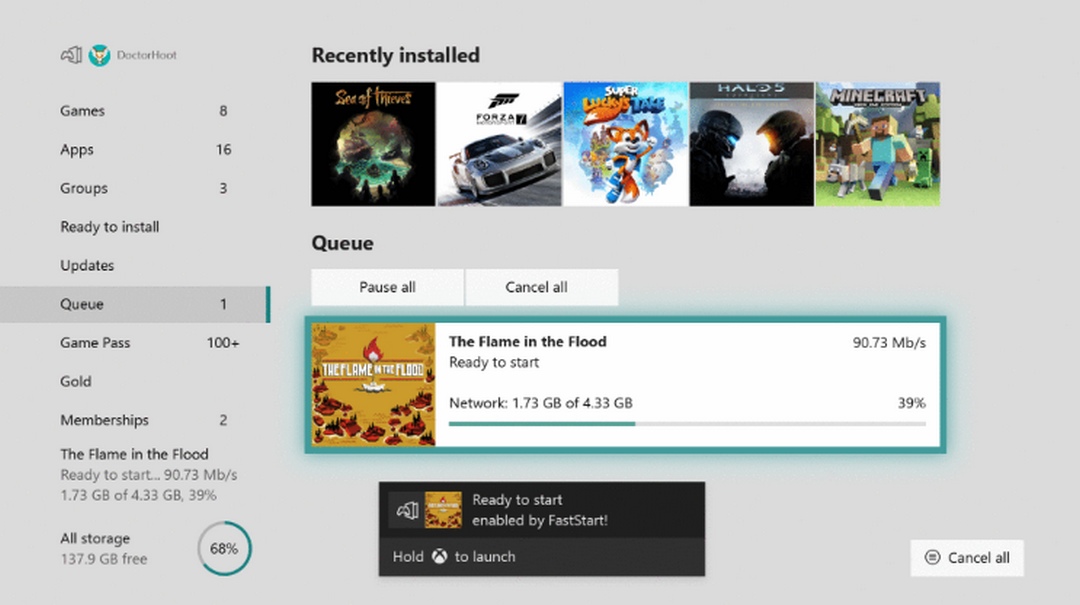Click the 68% storage ring indicator

[x=225, y=548]
